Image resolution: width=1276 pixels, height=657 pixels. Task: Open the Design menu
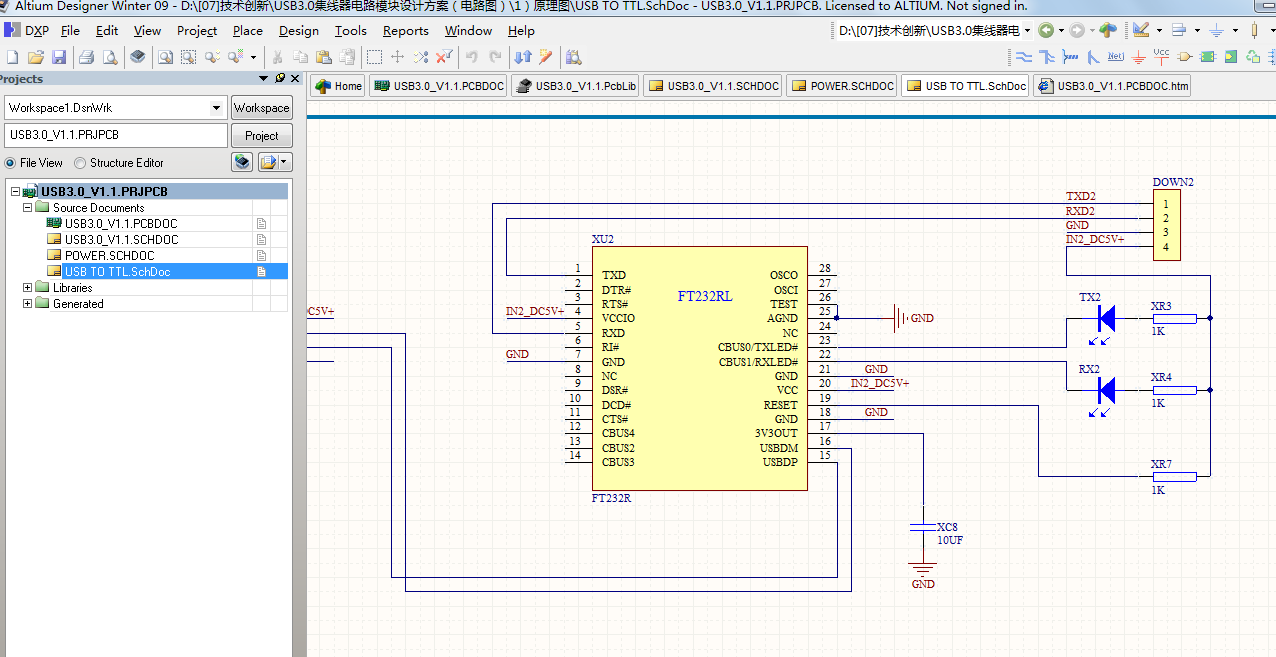point(298,31)
